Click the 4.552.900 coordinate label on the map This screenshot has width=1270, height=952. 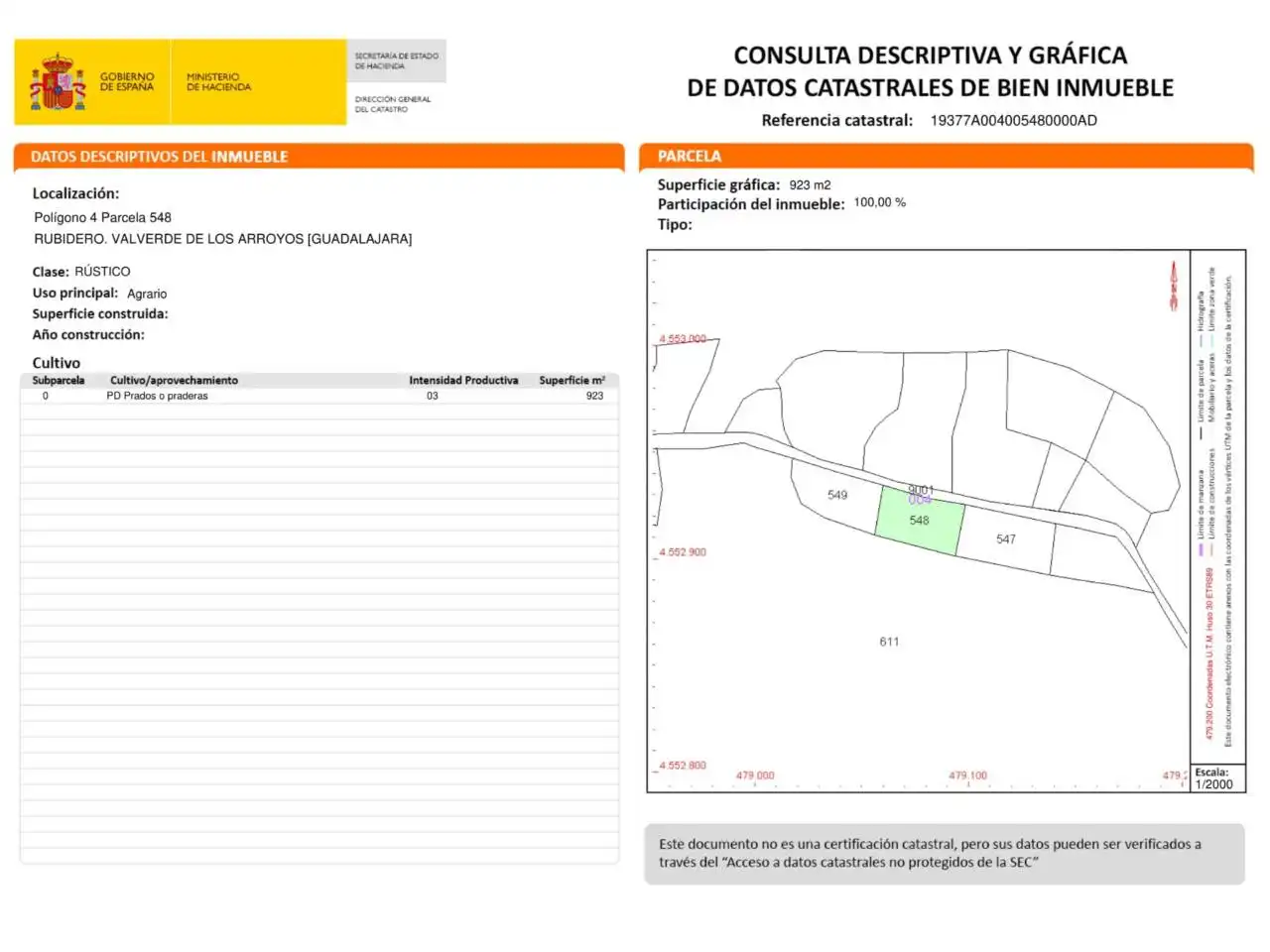tap(683, 552)
